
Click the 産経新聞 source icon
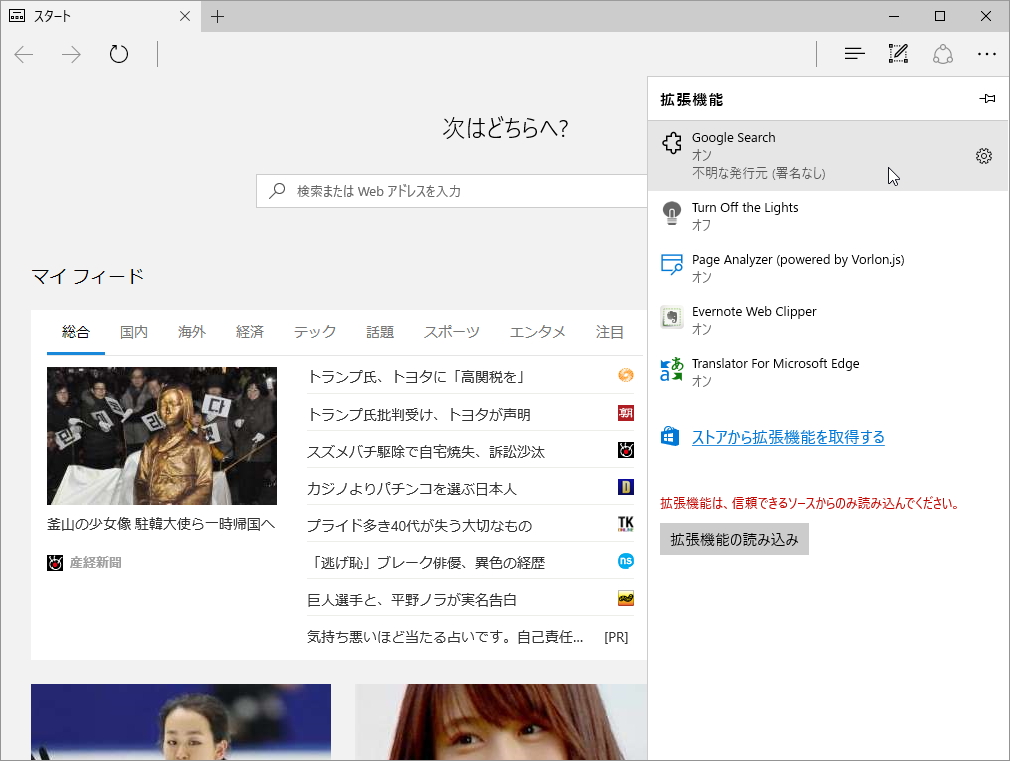point(55,563)
